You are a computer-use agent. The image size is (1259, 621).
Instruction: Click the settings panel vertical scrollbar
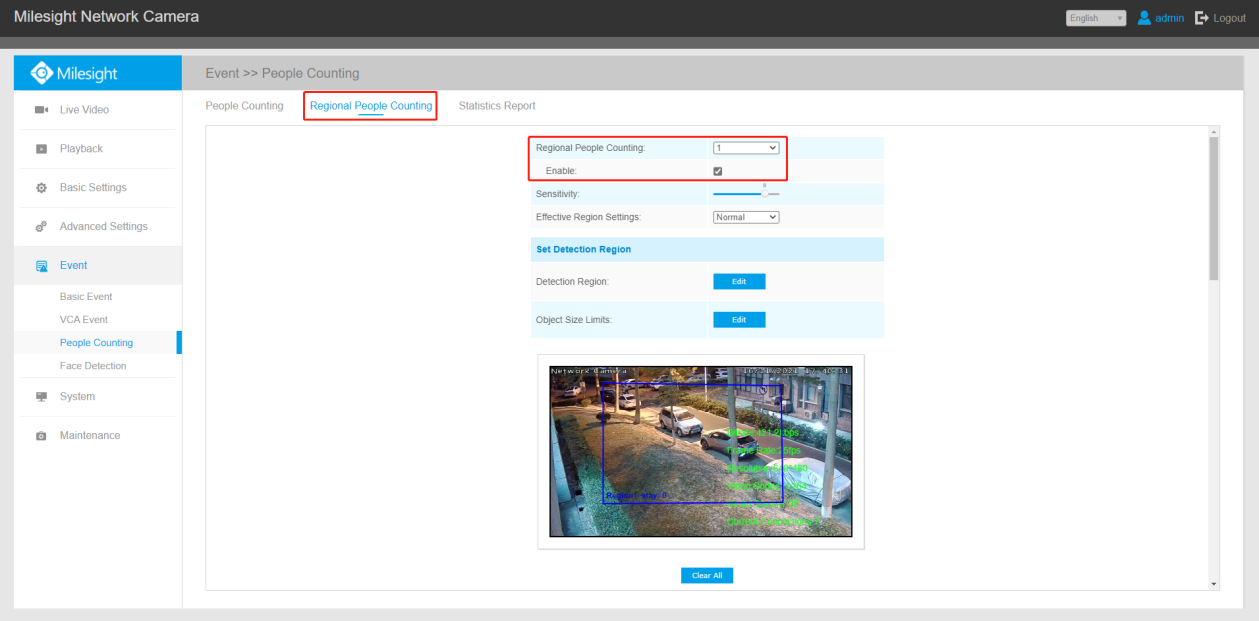pyautogui.click(x=1214, y=208)
